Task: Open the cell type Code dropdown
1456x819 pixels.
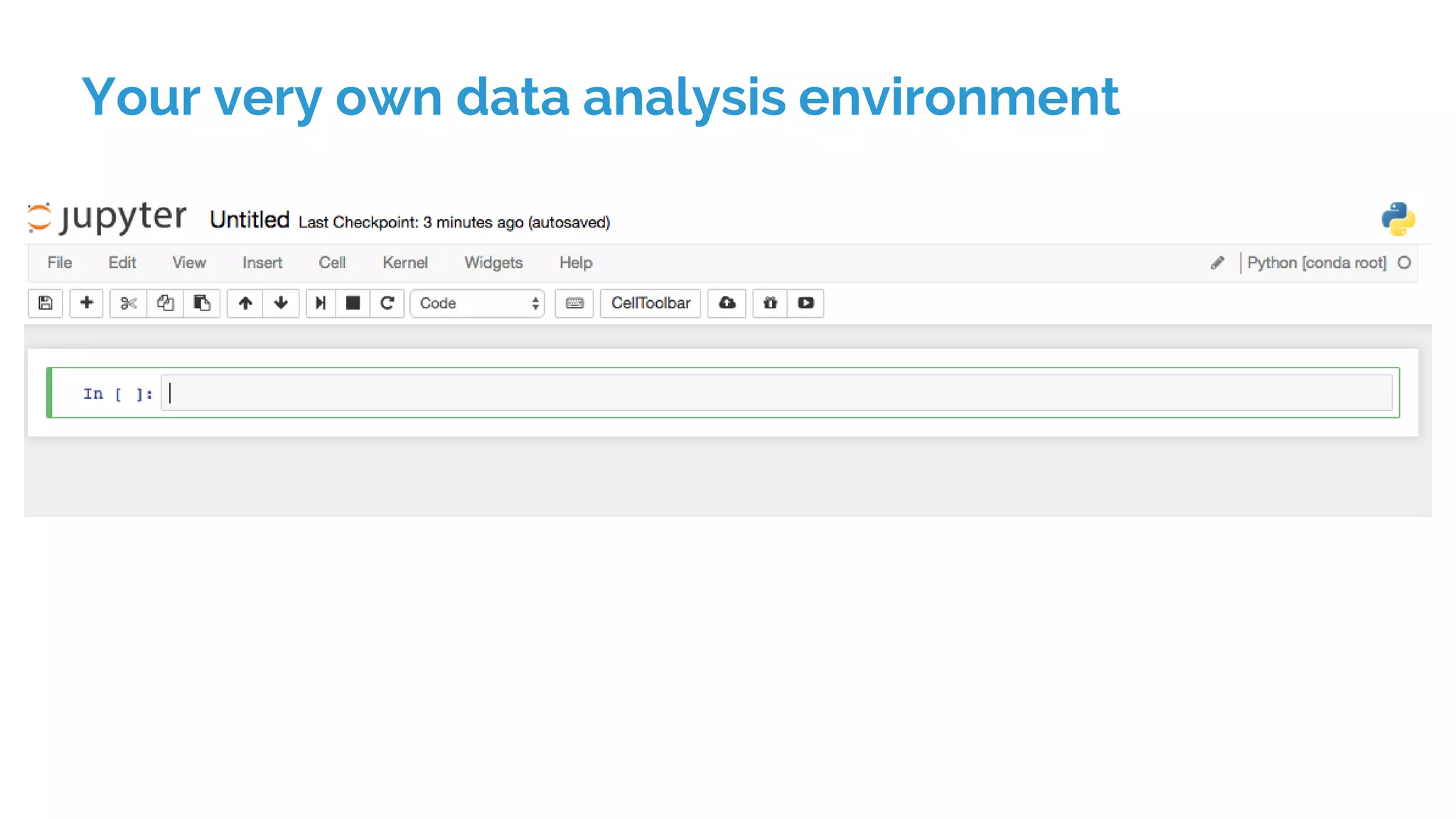Action: 478,304
